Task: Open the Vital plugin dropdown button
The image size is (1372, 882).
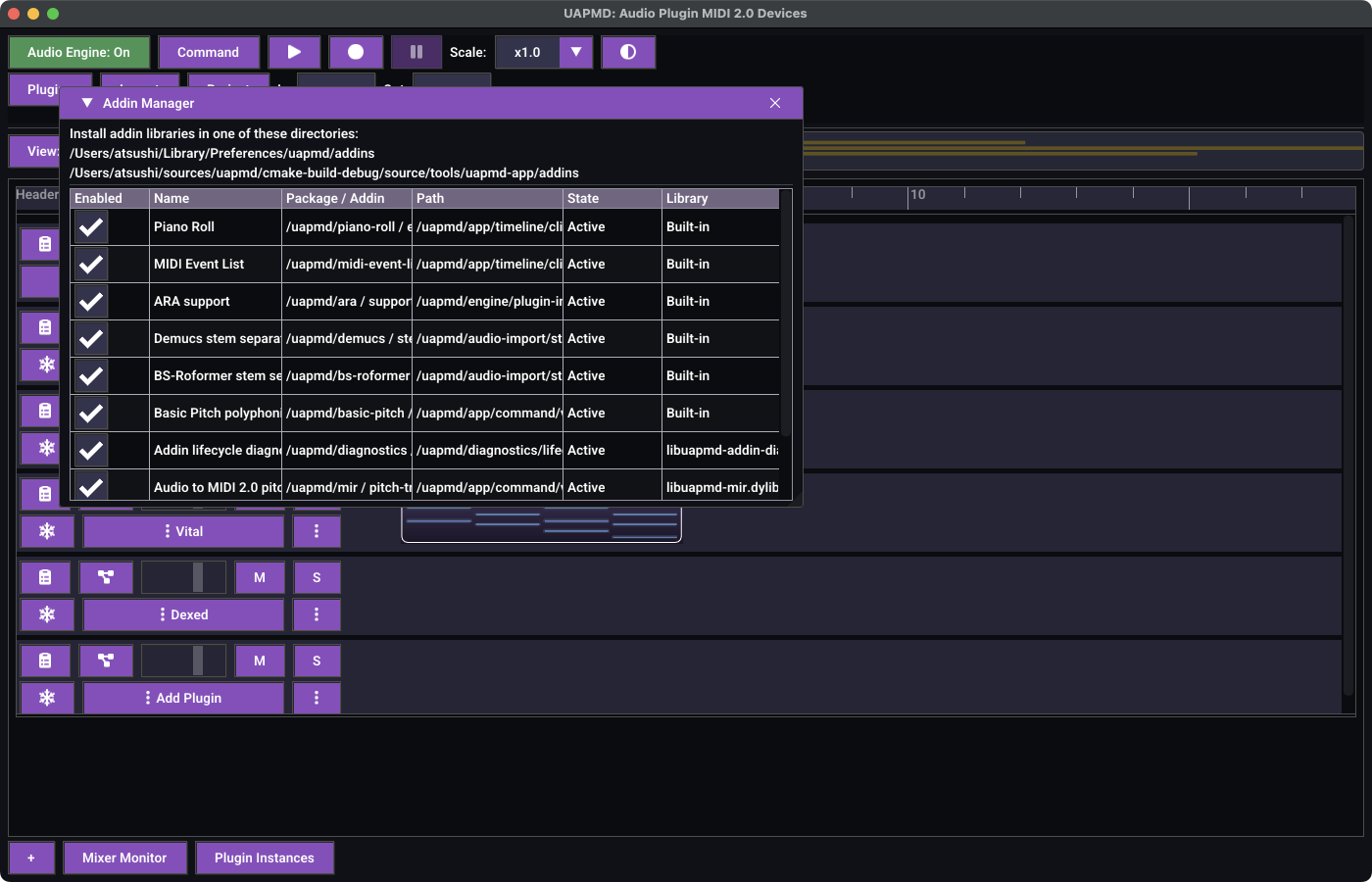Action: [183, 531]
